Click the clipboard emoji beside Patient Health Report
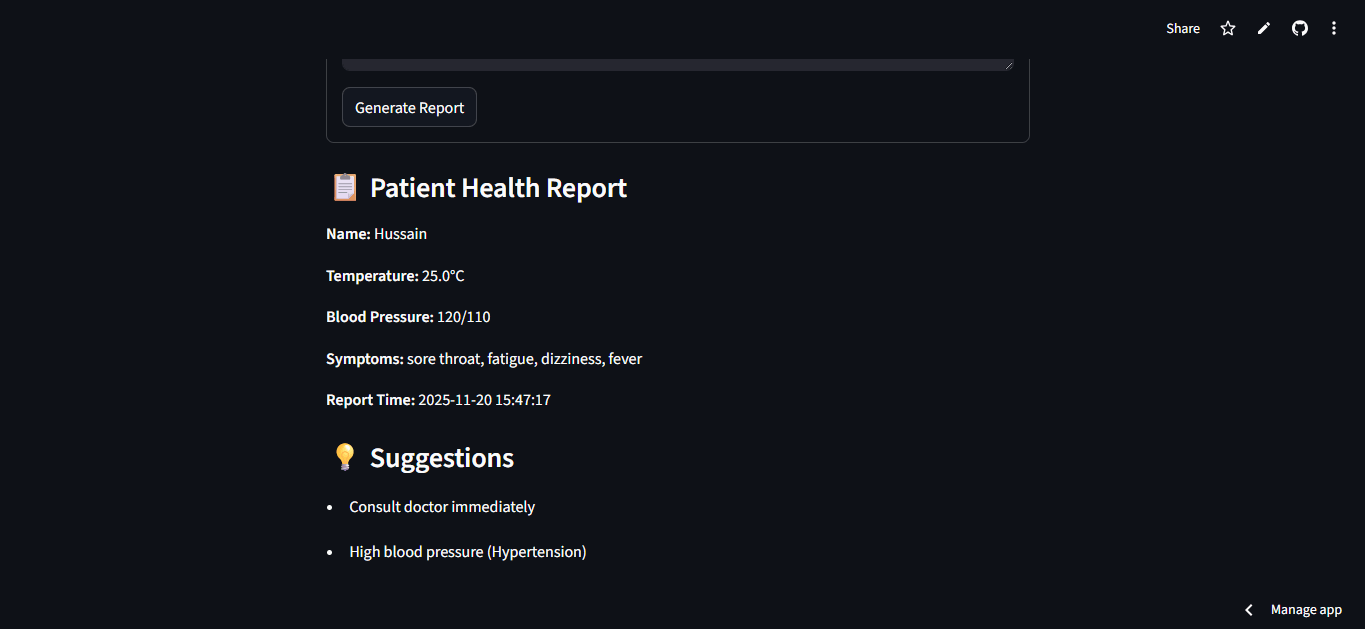The width and height of the screenshot is (1365, 629). 344,187
